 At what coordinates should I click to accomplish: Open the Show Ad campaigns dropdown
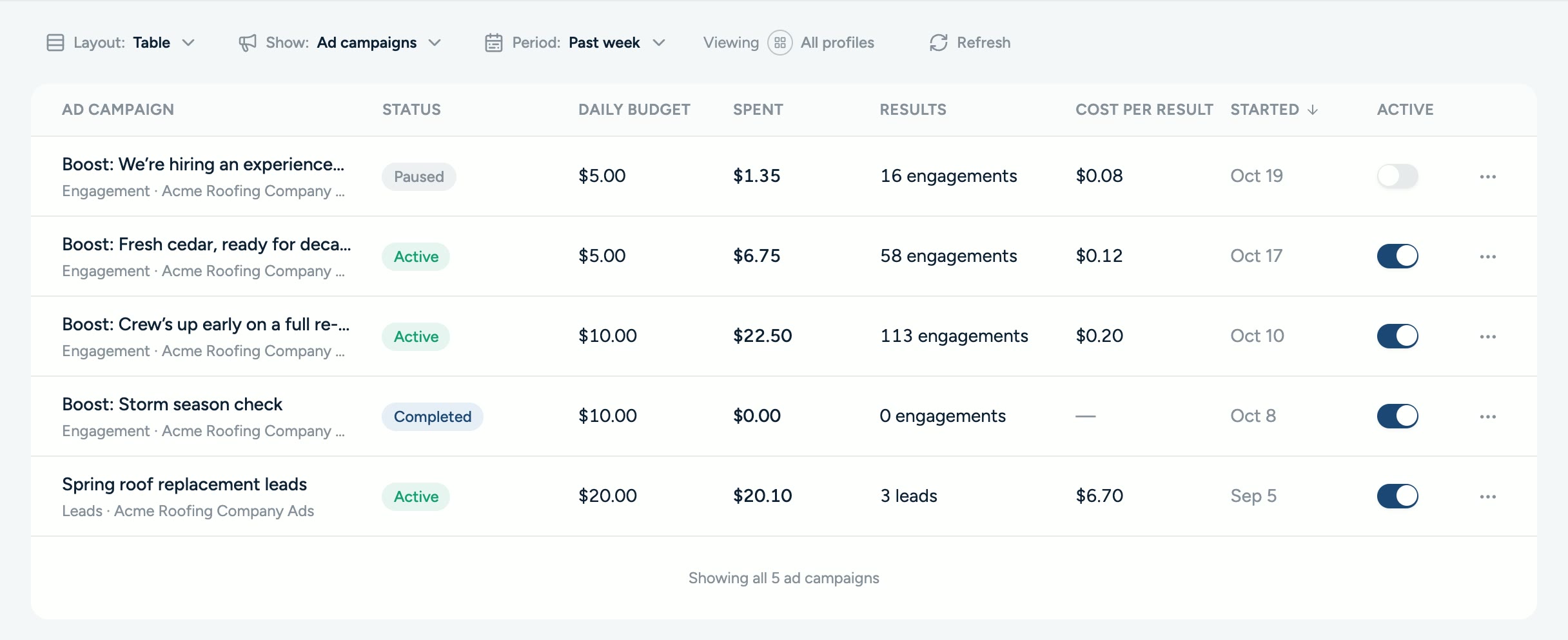[340, 43]
